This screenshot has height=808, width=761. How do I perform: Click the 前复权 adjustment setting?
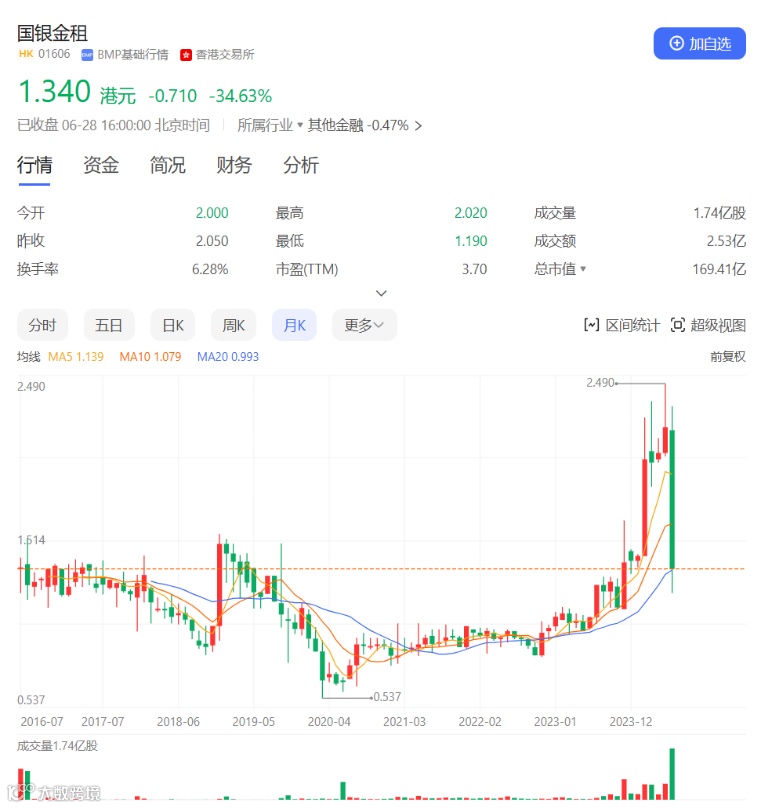pos(728,357)
